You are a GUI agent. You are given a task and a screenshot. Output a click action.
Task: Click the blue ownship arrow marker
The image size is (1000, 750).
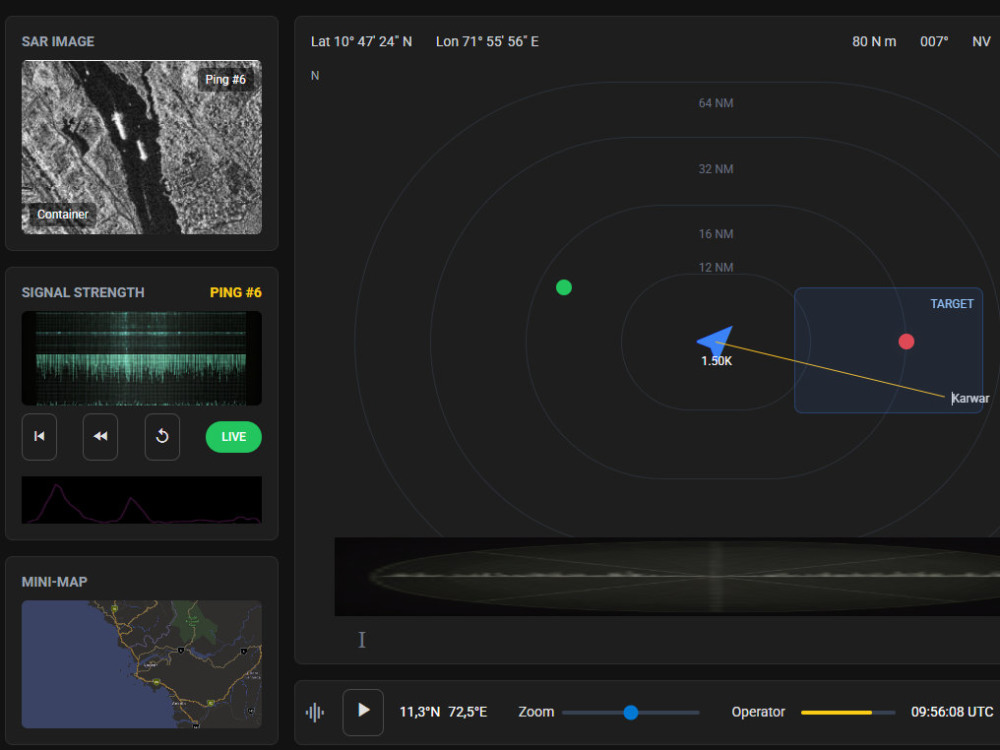716,340
